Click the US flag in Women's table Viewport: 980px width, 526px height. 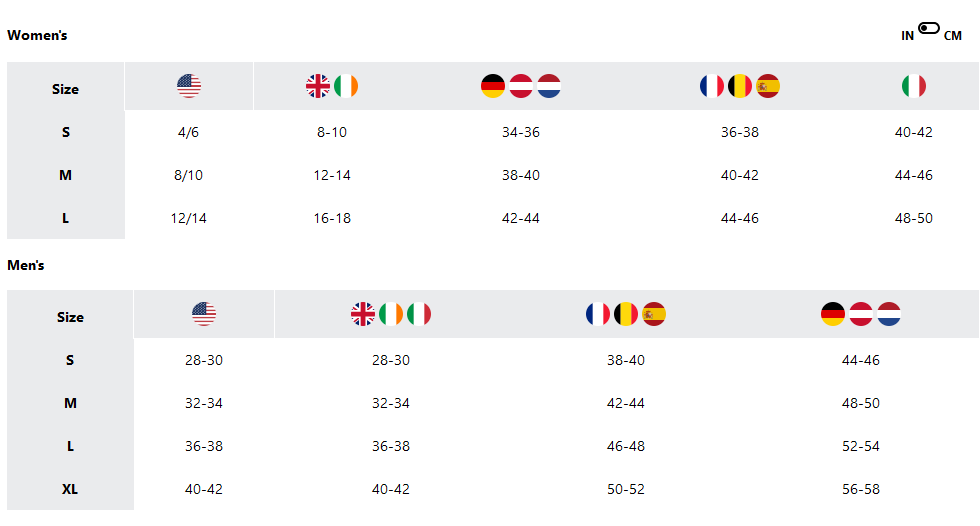click(189, 86)
